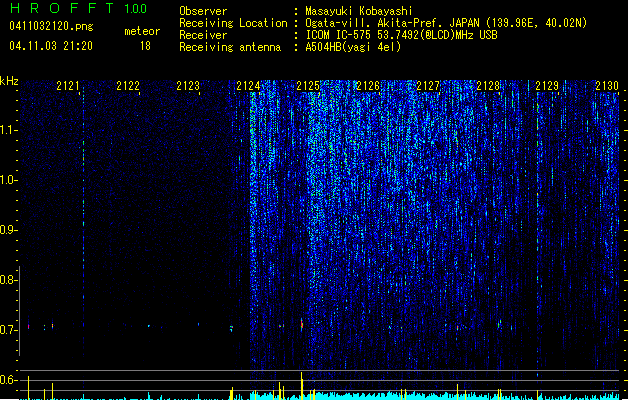This screenshot has width=629, height=400.
Task: Click the bright red meteor echo below the 2125 marker
Action: pyautogui.click(x=302, y=325)
